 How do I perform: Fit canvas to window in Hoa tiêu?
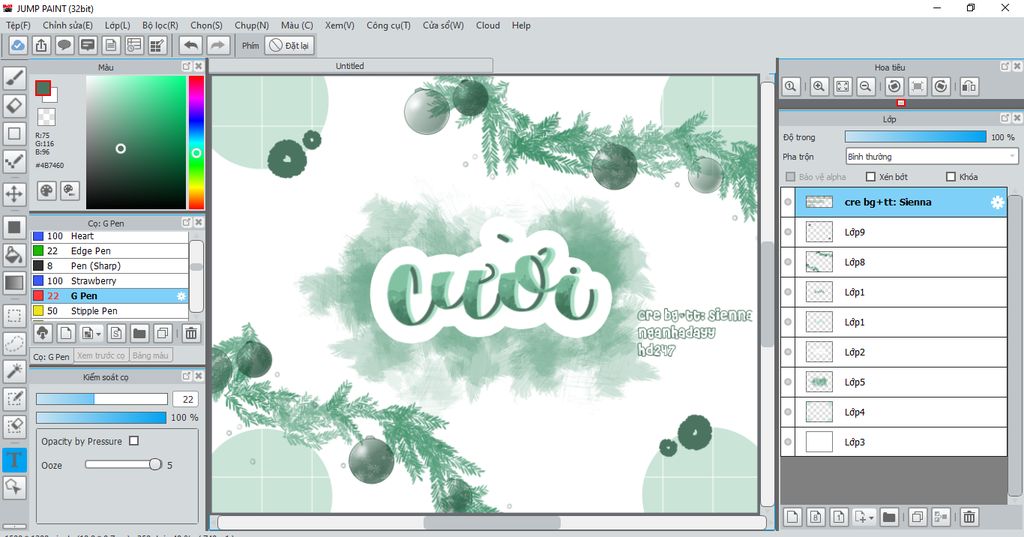tap(842, 86)
